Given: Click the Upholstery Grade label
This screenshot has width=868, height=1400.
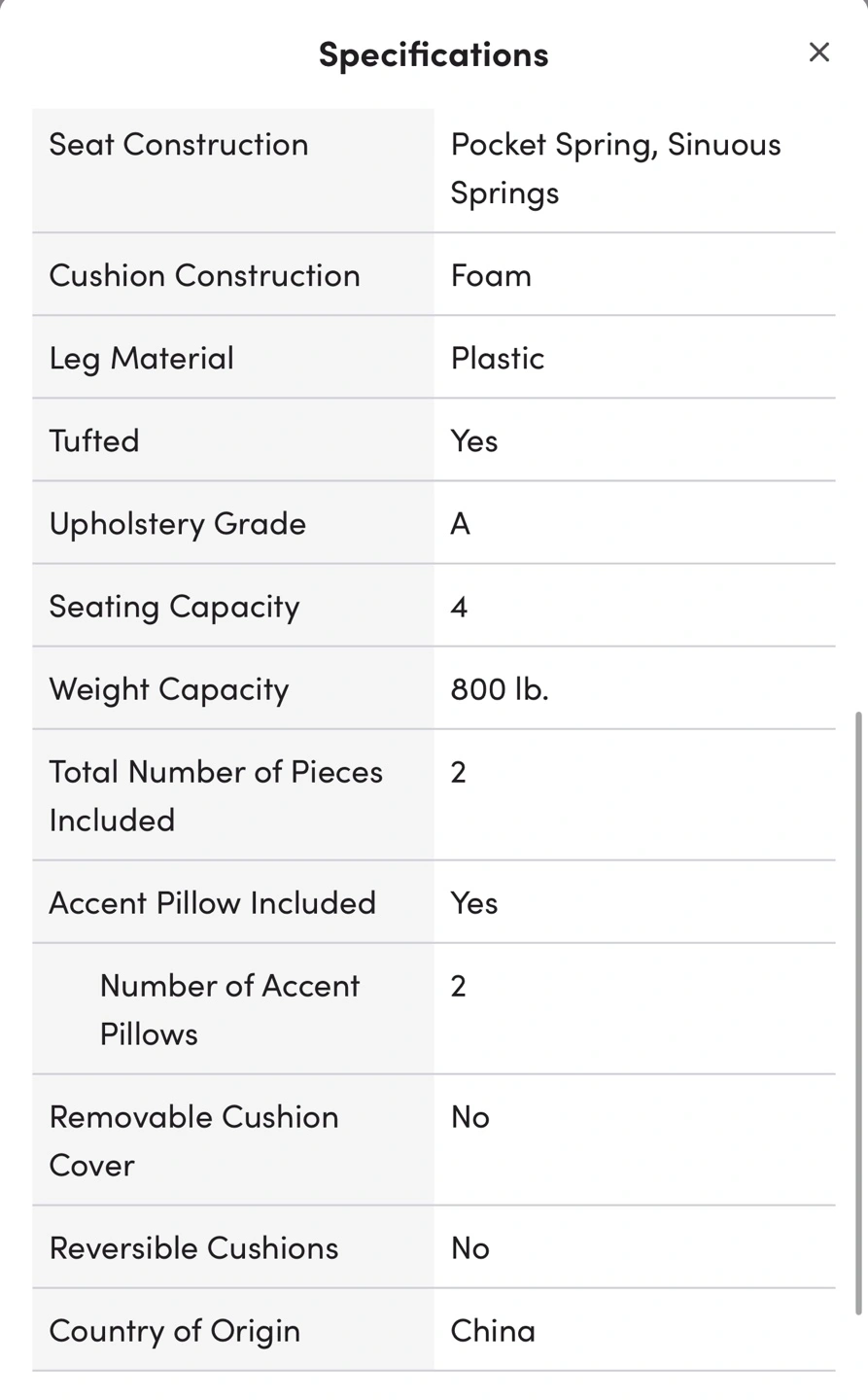Looking at the screenshot, I should 177,523.
